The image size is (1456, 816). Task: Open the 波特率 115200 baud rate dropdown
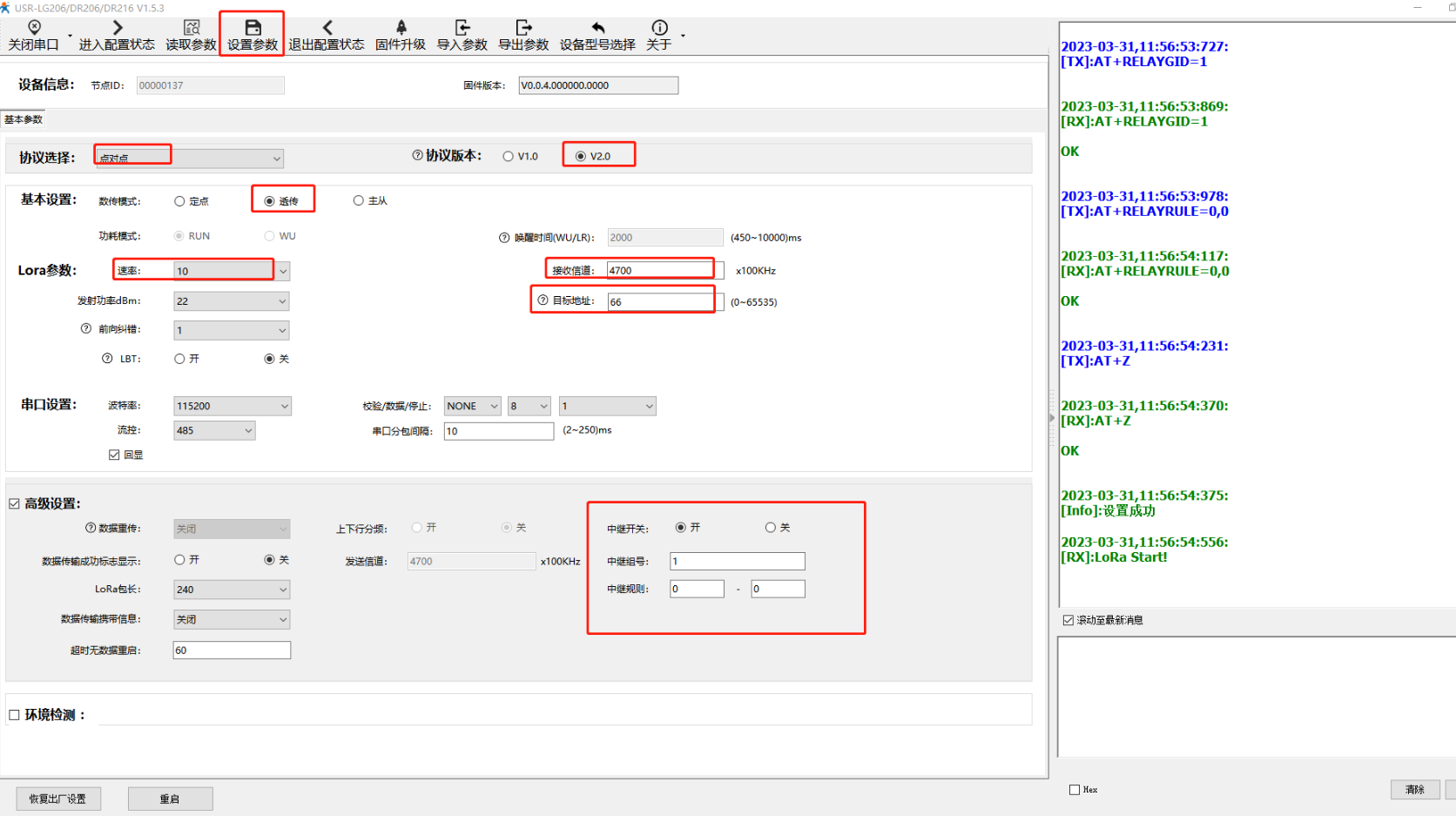[284, 406]
